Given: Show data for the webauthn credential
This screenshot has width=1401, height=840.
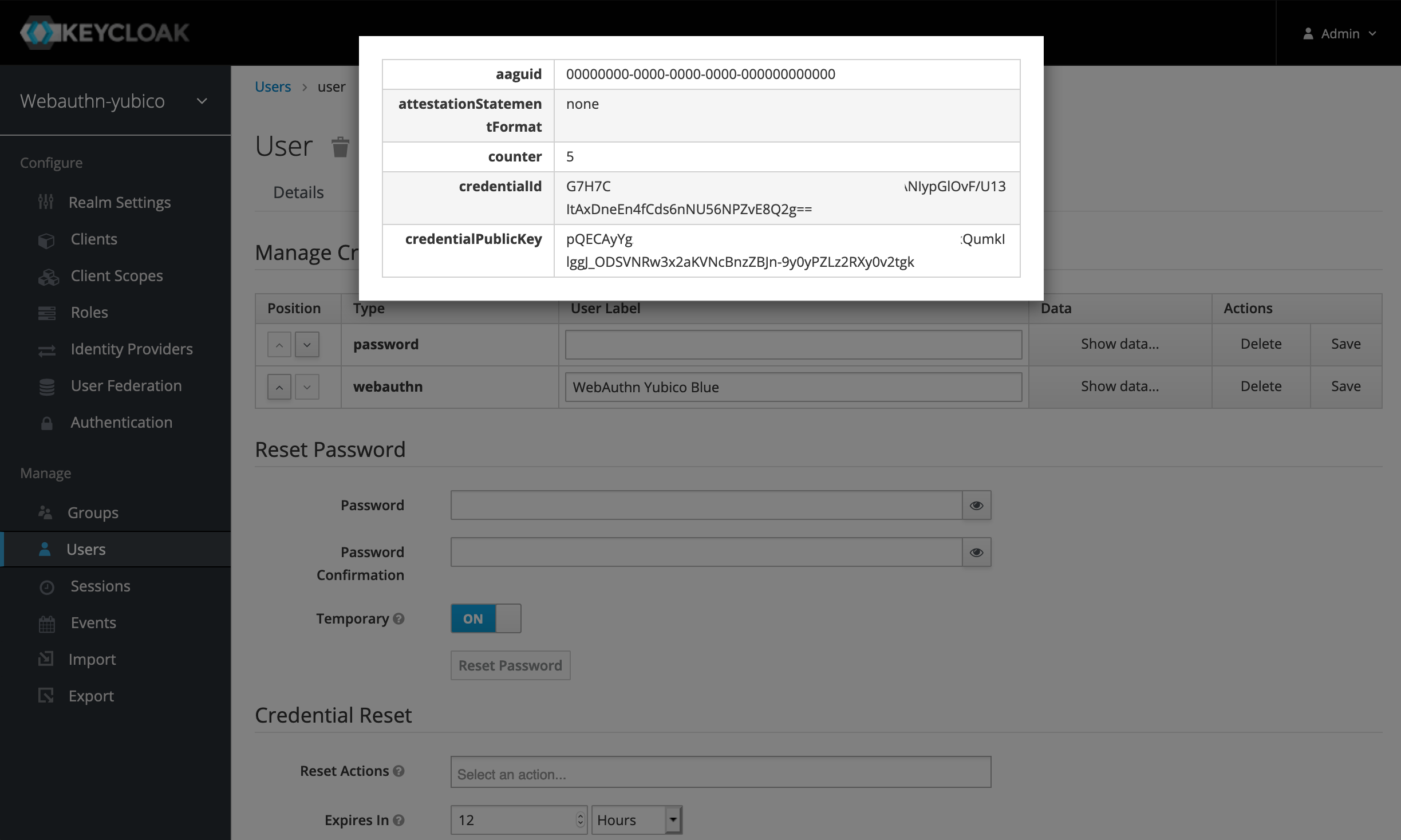Looking at the screenshot, I should coord(1119,387).
